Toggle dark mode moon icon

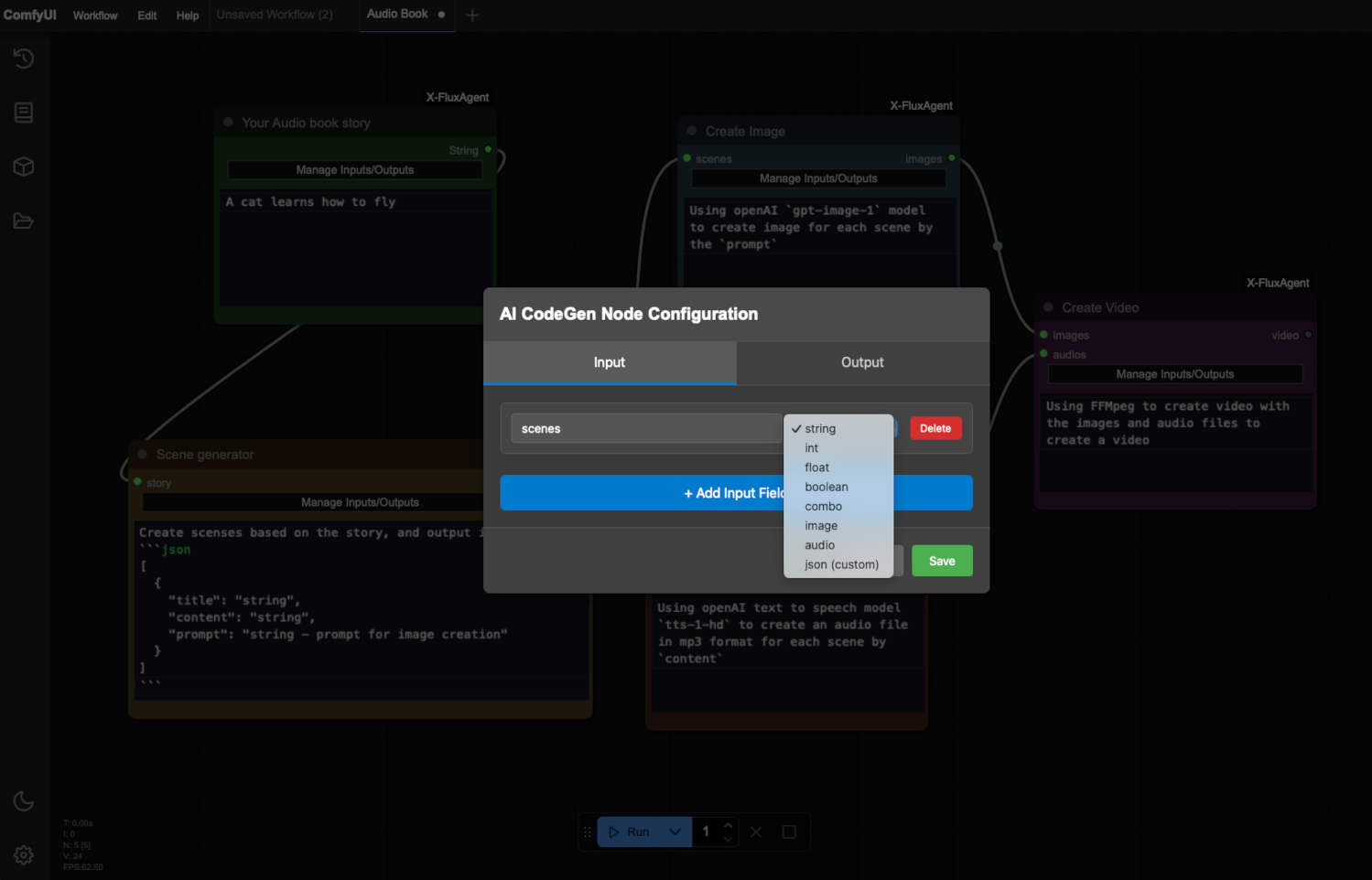coord(24,801)
